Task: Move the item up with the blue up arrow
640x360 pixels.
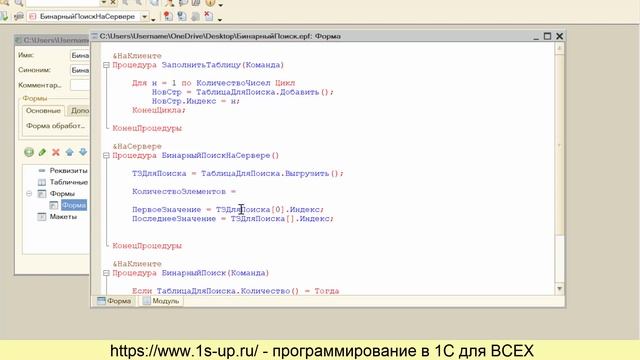Action: coord(69,152)
